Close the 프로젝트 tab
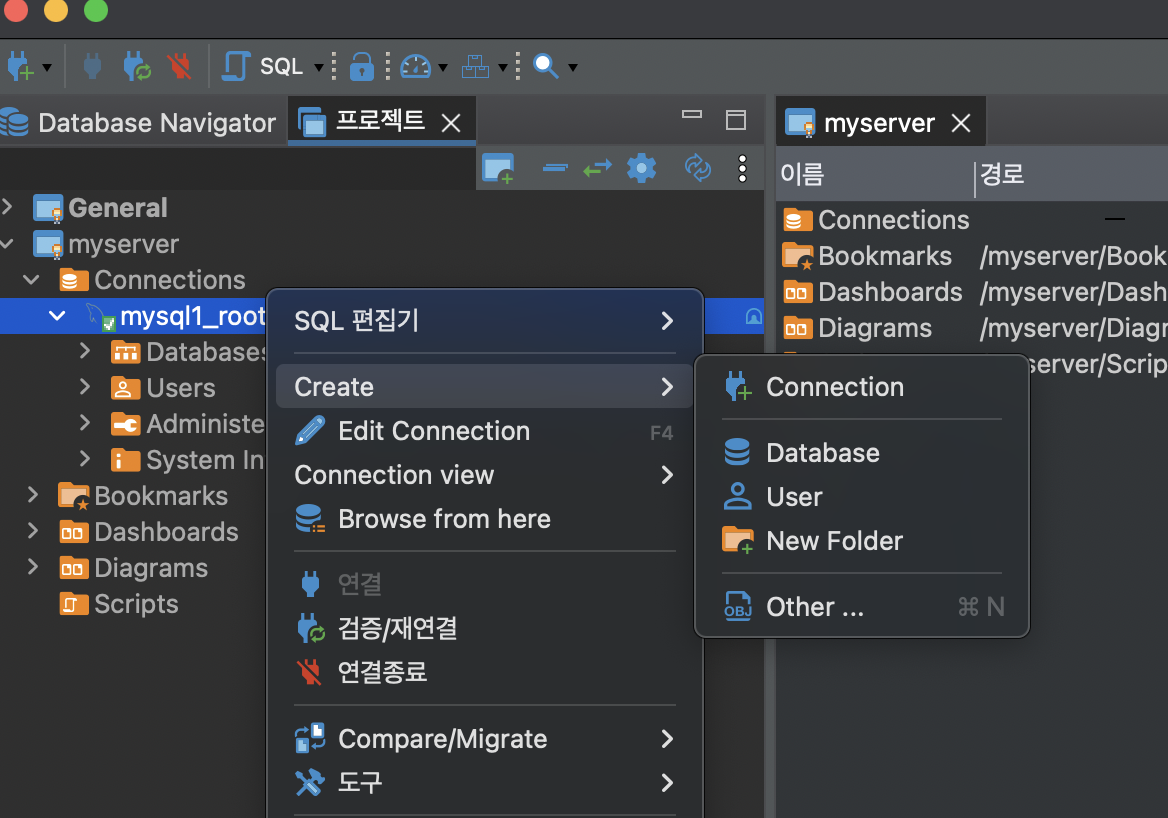Viewport: 1168px width, 818px height. (x=451, y=122)
